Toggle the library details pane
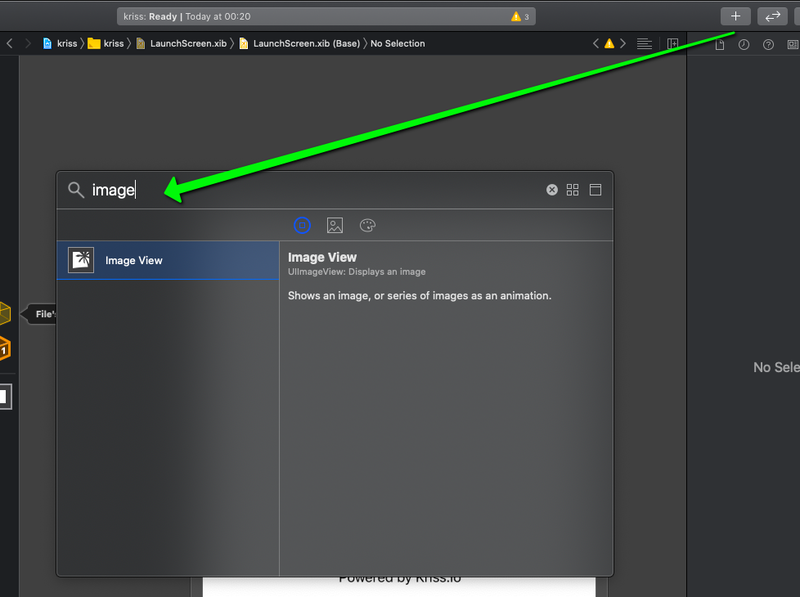This screenshot has width=800, height=597. coord(595,190)
